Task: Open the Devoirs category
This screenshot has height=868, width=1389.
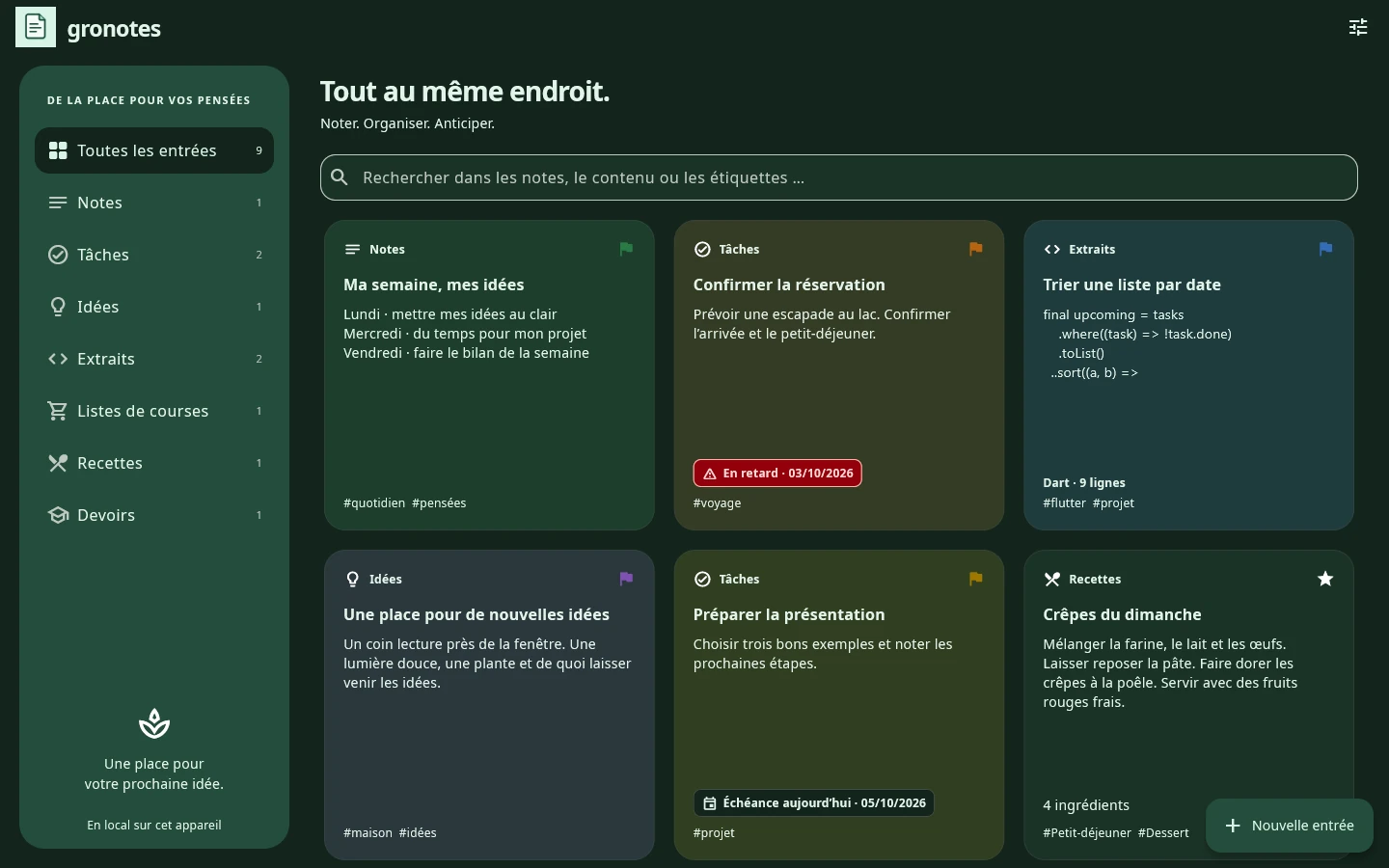Action: (x=154, y=515)
